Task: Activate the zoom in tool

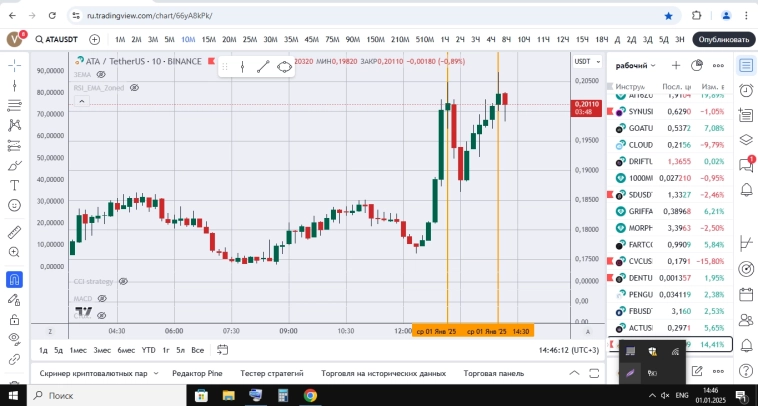Action: click(15, 252)
